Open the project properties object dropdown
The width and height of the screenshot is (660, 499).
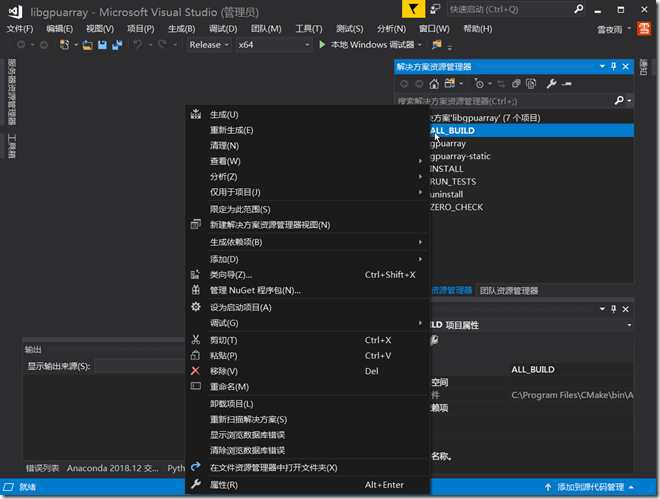[x=629, y=325]
